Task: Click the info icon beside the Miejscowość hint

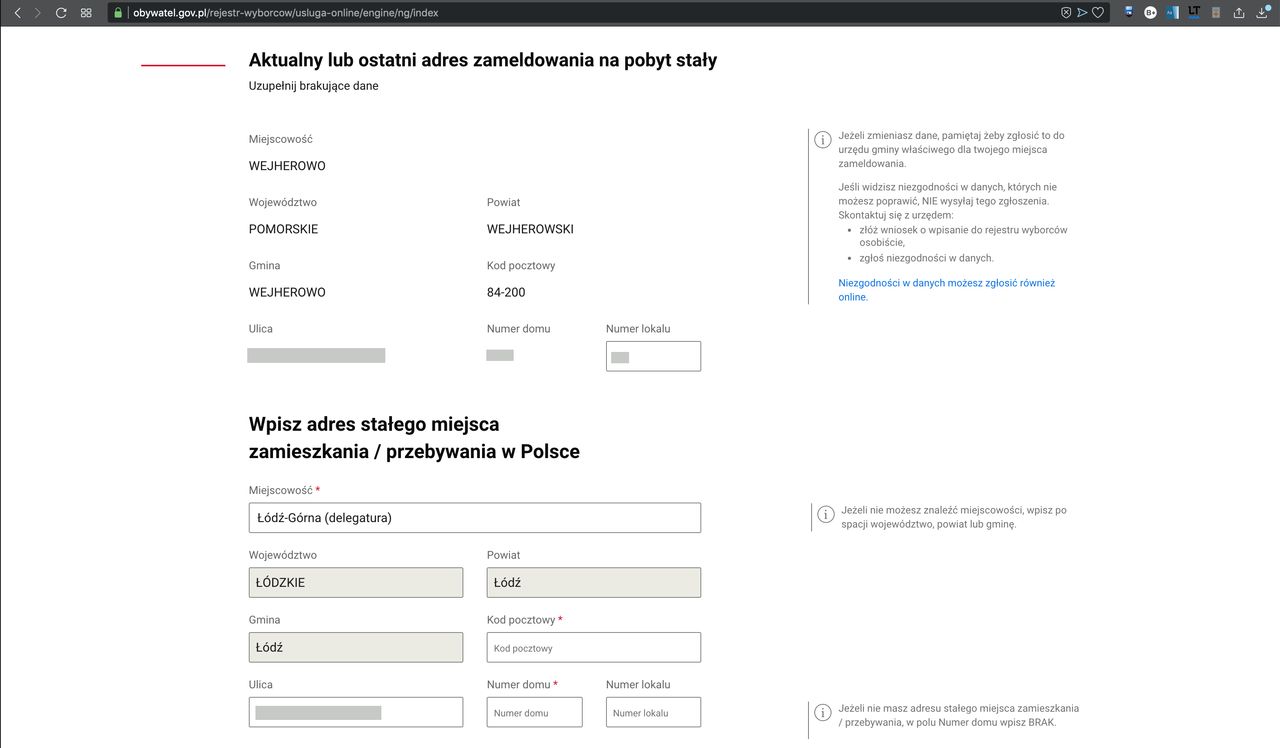Action: [826, 514]
